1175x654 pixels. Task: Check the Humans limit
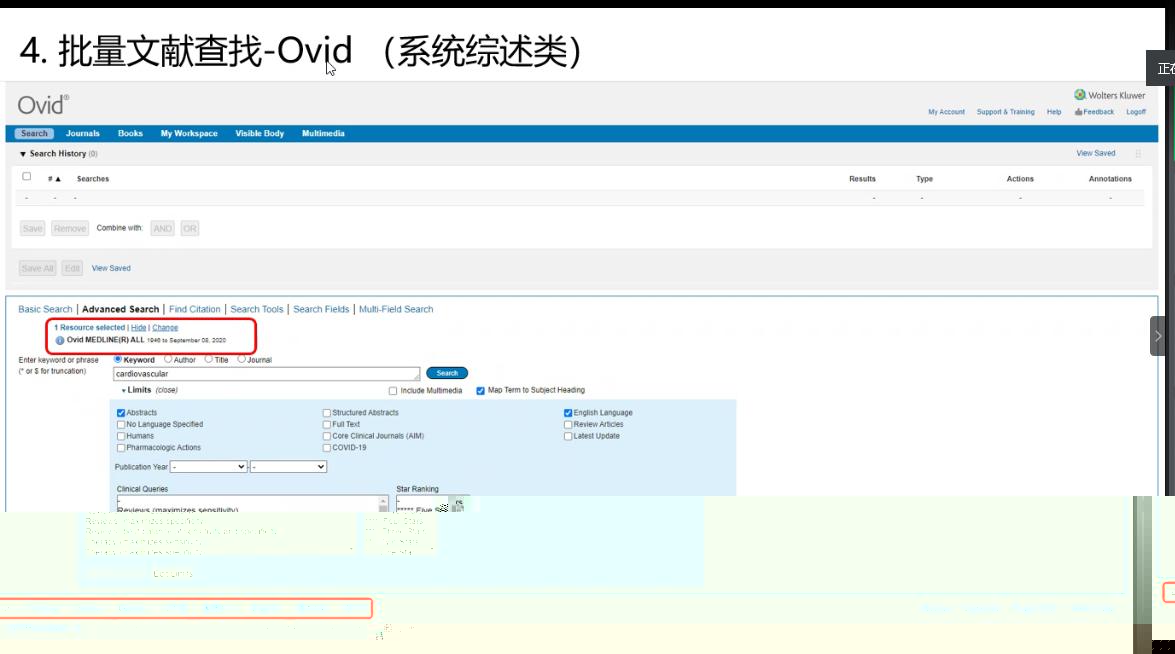(121, 436)
